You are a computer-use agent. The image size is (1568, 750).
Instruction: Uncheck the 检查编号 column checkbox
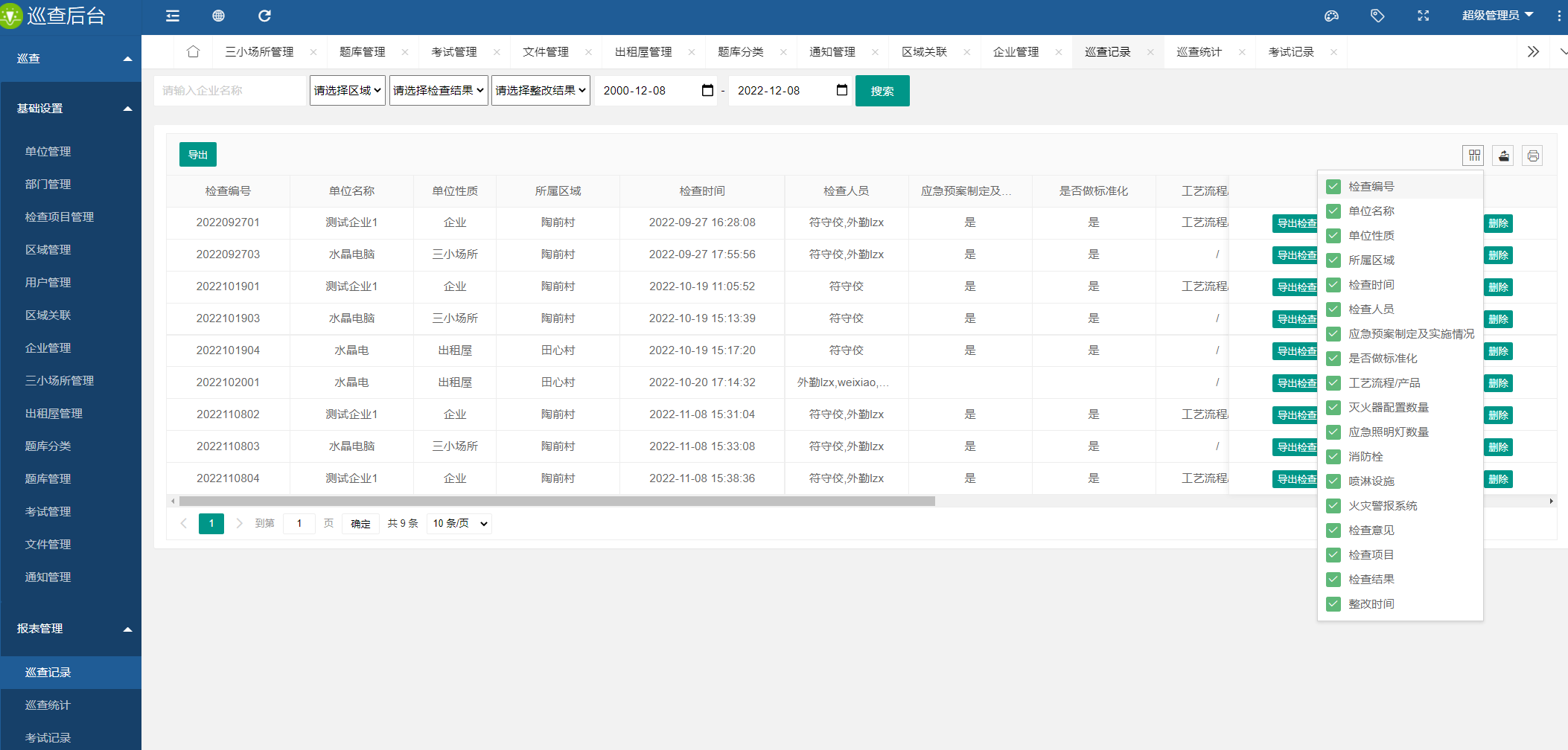pos(1333,187)
